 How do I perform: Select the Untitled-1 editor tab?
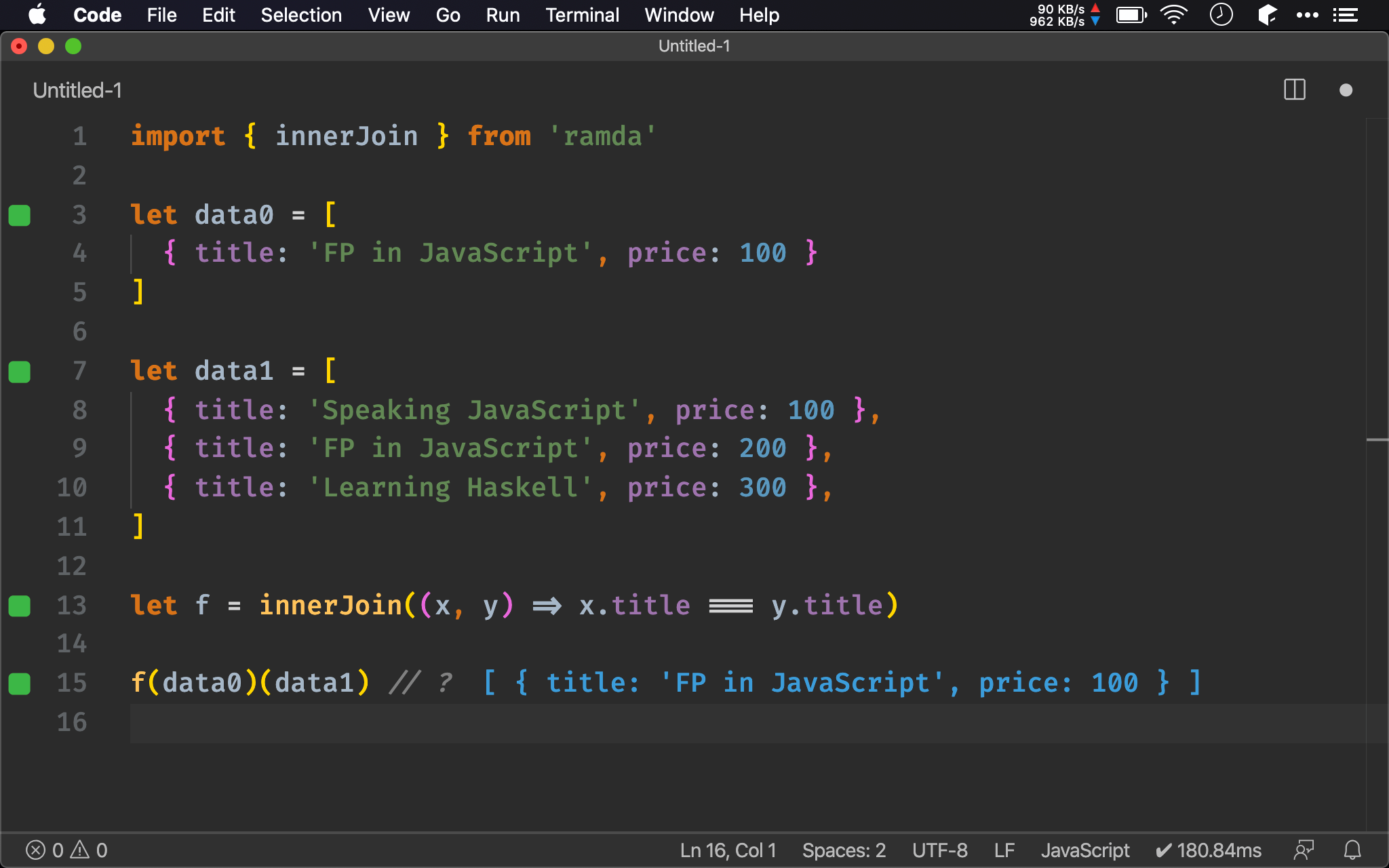click(77, 90)
